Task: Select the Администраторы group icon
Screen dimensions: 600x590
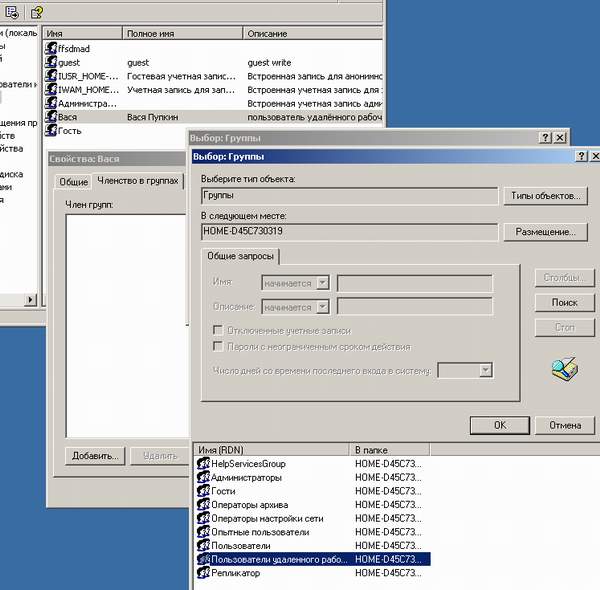Action: coord(203,478)
